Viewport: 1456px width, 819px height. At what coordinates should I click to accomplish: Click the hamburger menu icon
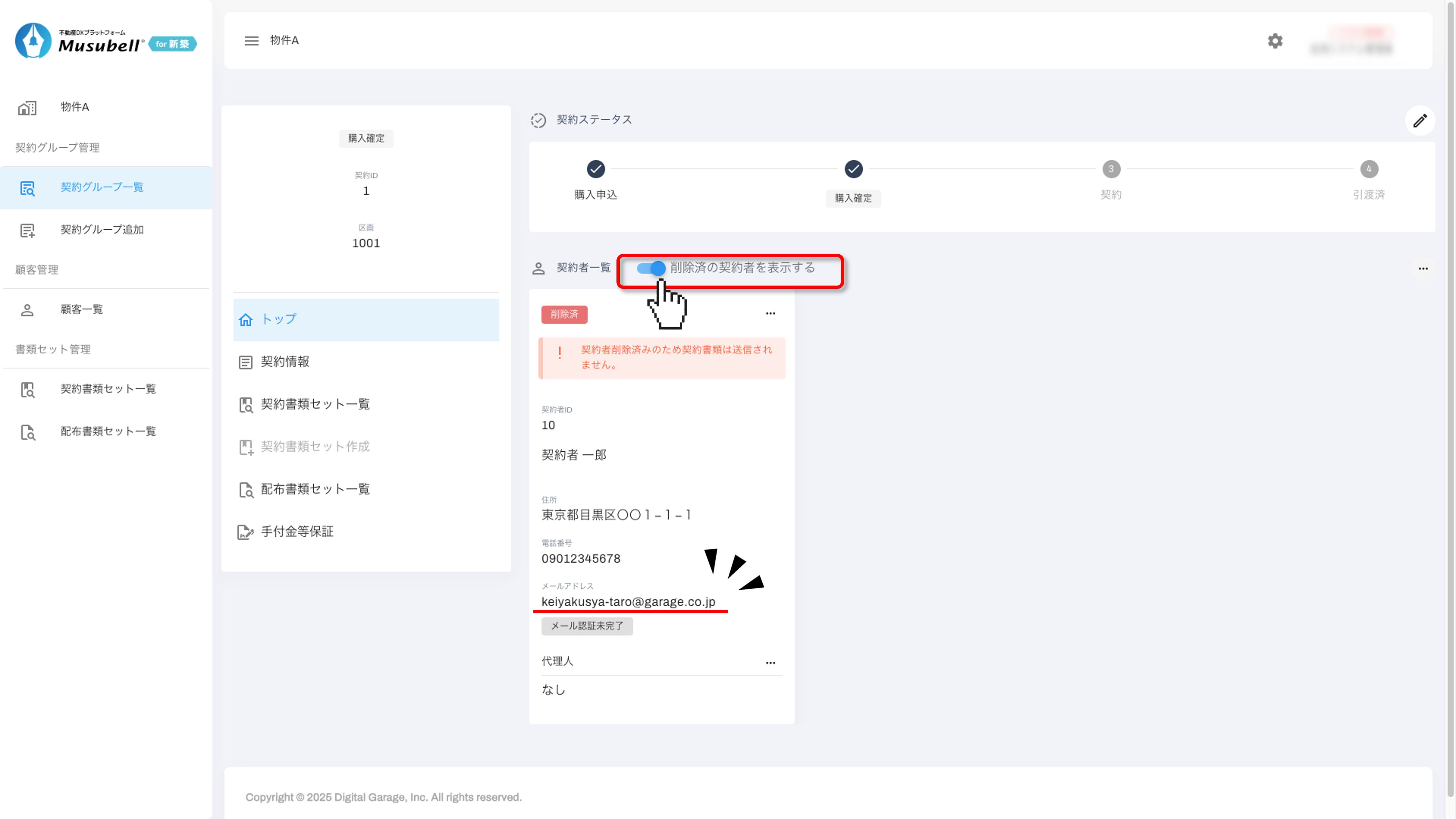251,41
